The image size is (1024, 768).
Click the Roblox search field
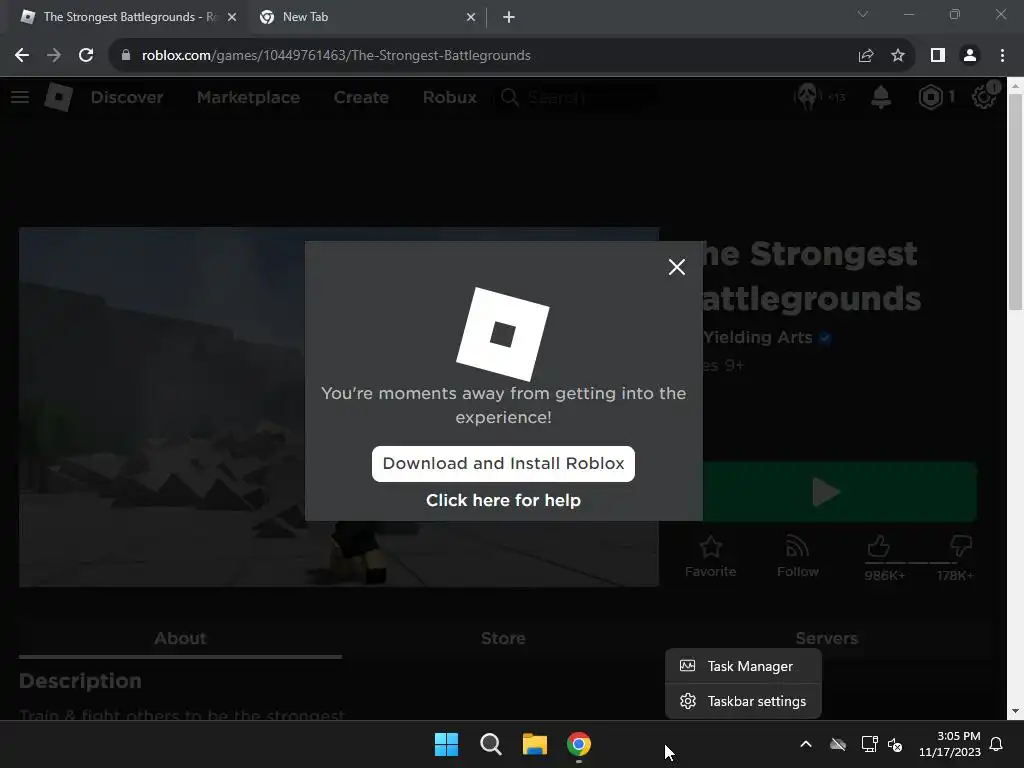point(577,97)
